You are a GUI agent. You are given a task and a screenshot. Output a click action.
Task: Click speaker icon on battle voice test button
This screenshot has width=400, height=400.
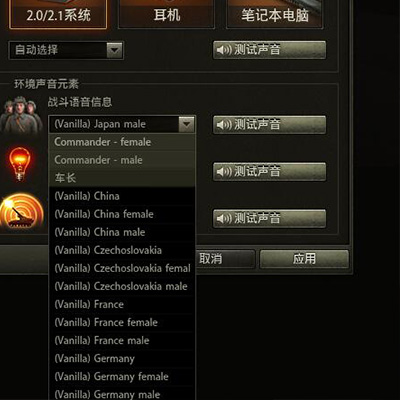point(224,125)
